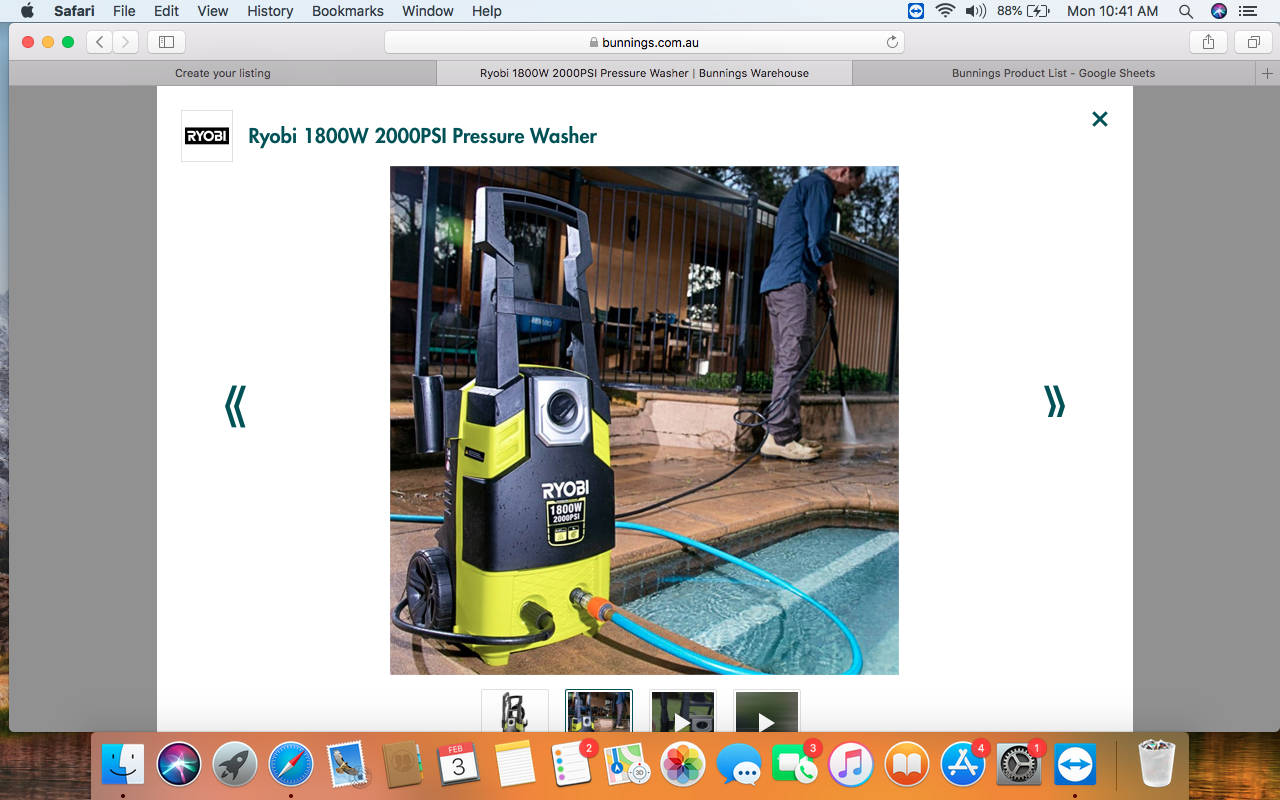Open Notification Center

(x=1248, y=11)
